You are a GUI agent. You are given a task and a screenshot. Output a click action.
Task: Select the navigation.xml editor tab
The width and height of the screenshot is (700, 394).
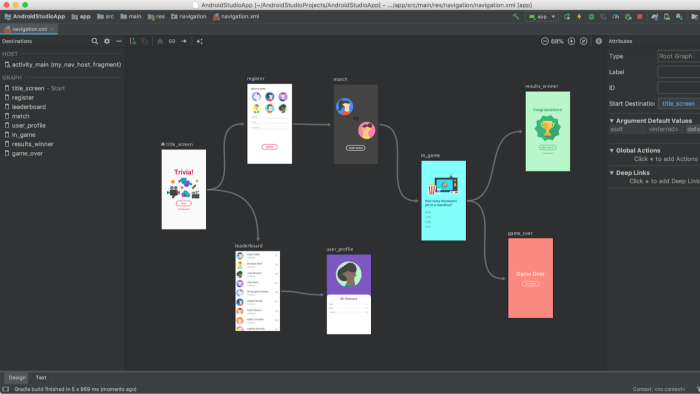pyautogui.click(x=29, y=29)
